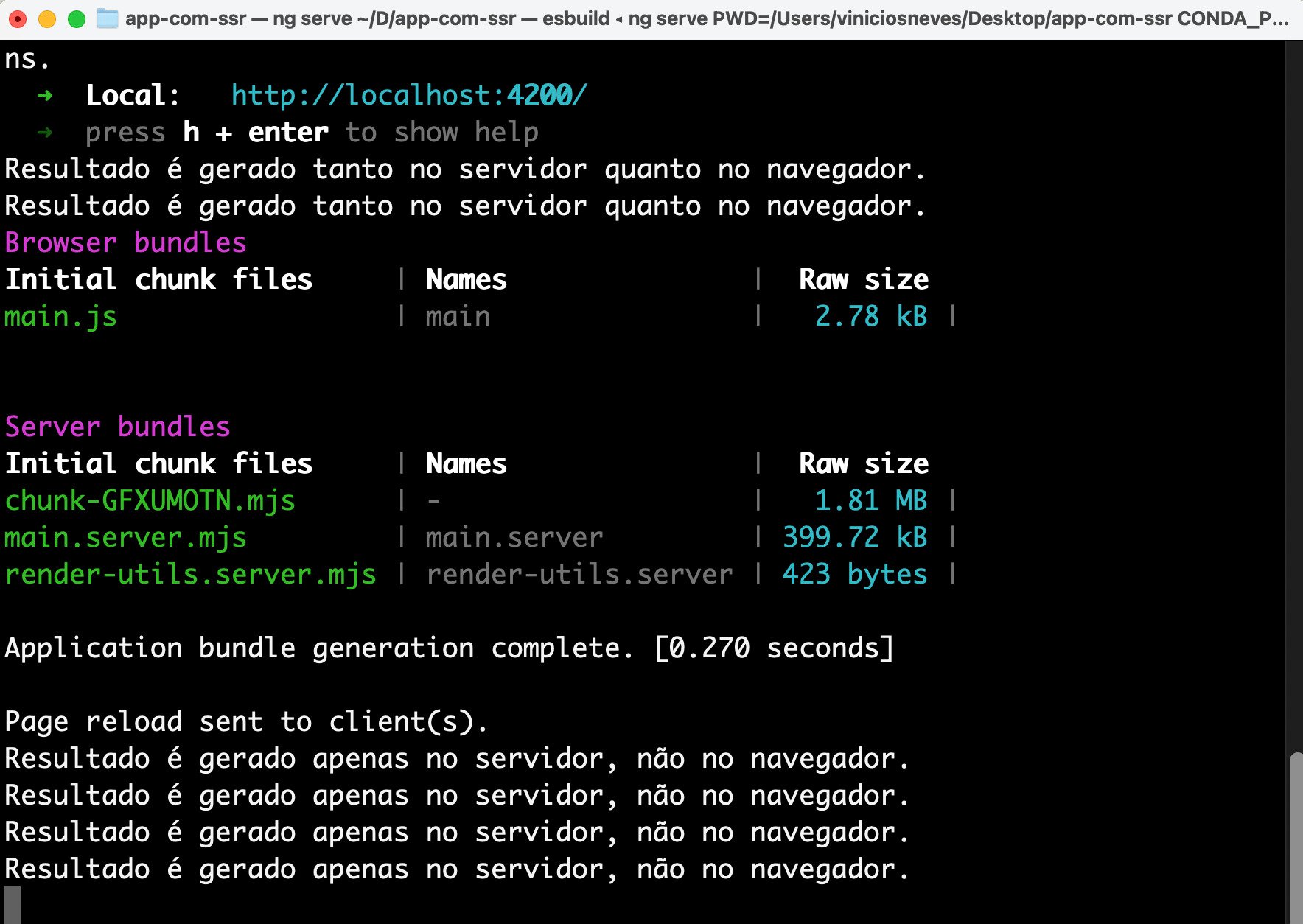Click the 'main.server.mjs' file name
The image size is (1303, 924).
pyautogui.click(x=126, y=538)
